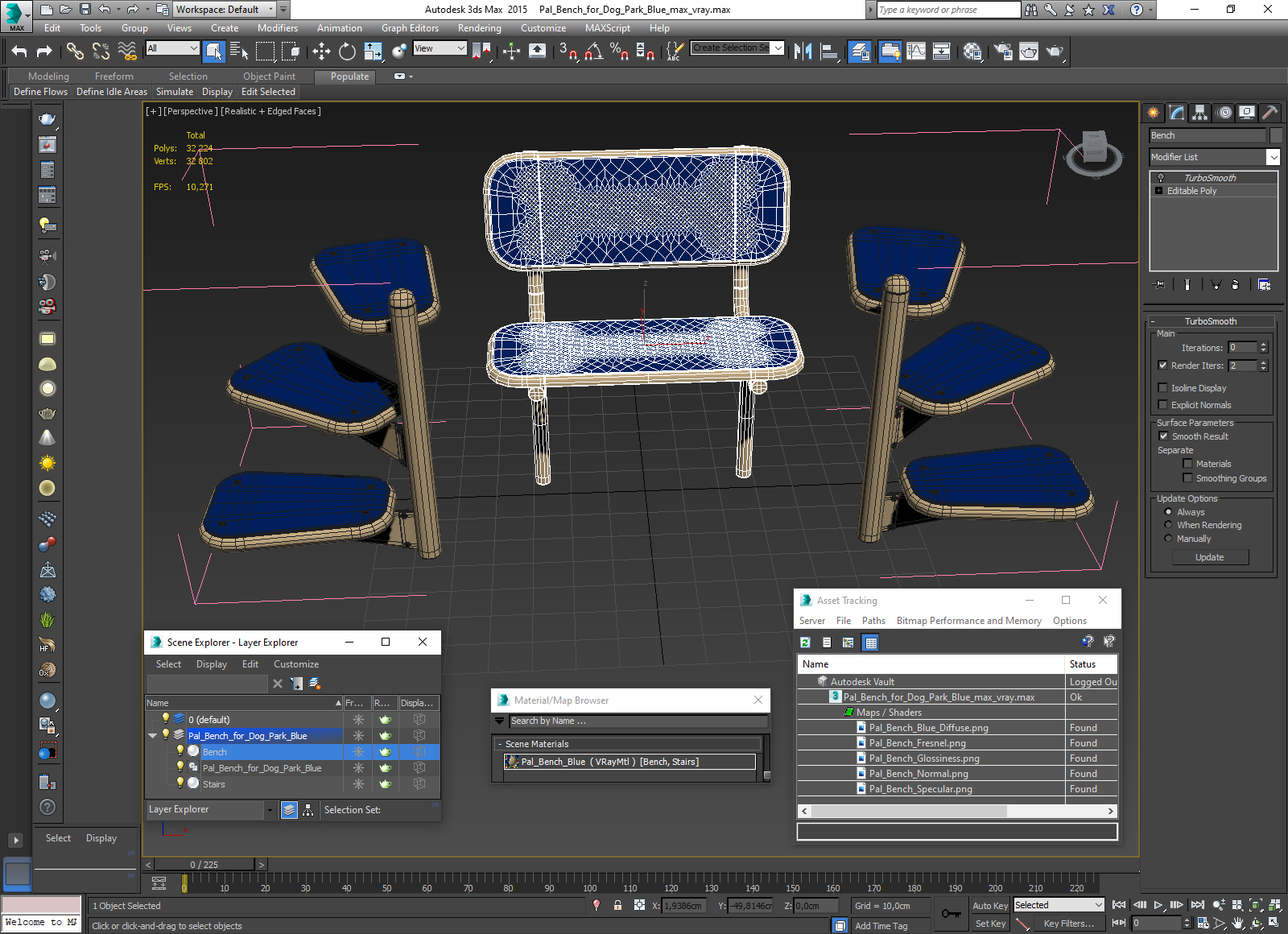Click Remove modifier from stack trash icon
The width and height of the screenshot is (1288, 934).
1236,284
